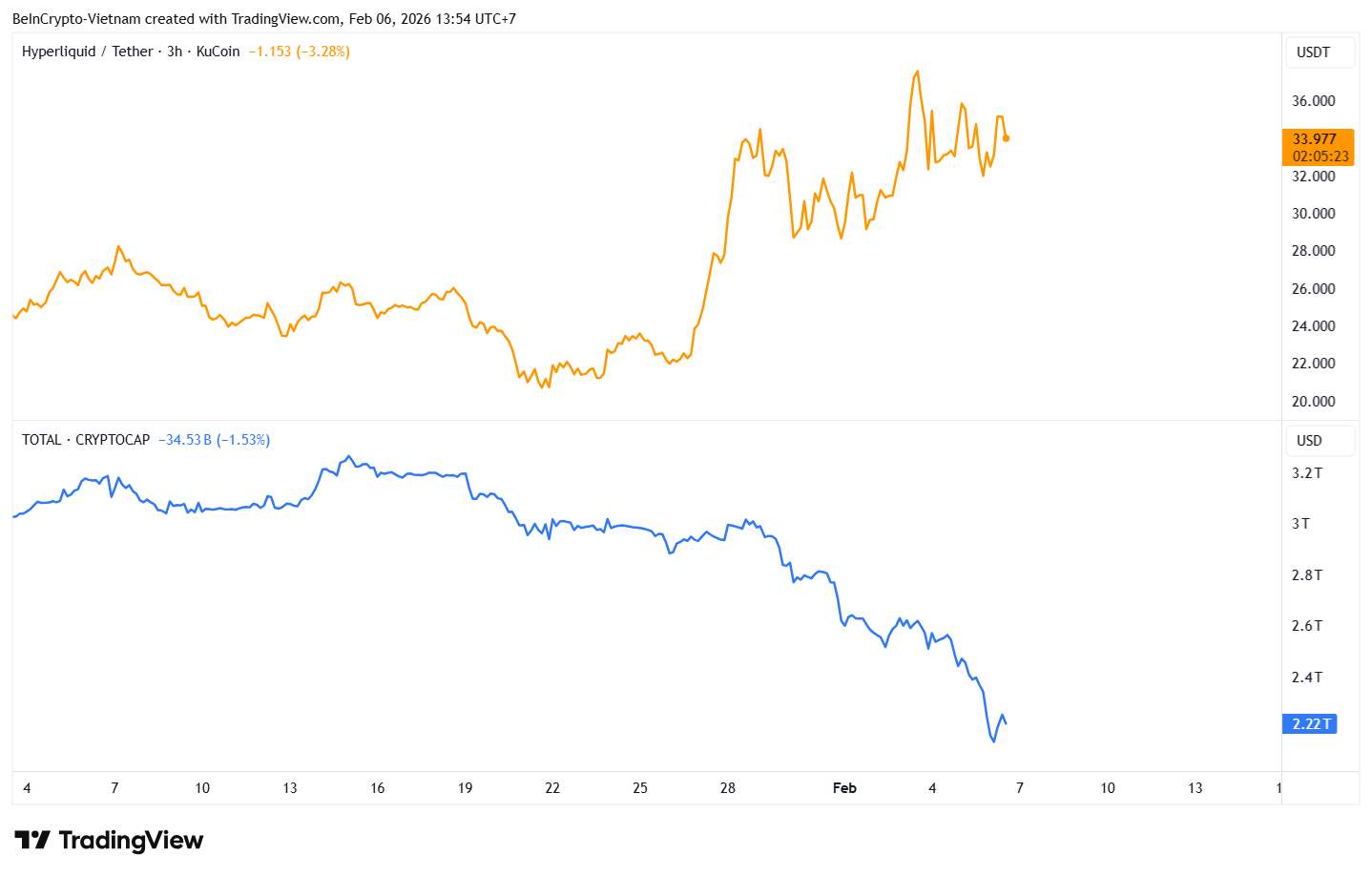Select the Feb marker on the time axis

(844, 788)
